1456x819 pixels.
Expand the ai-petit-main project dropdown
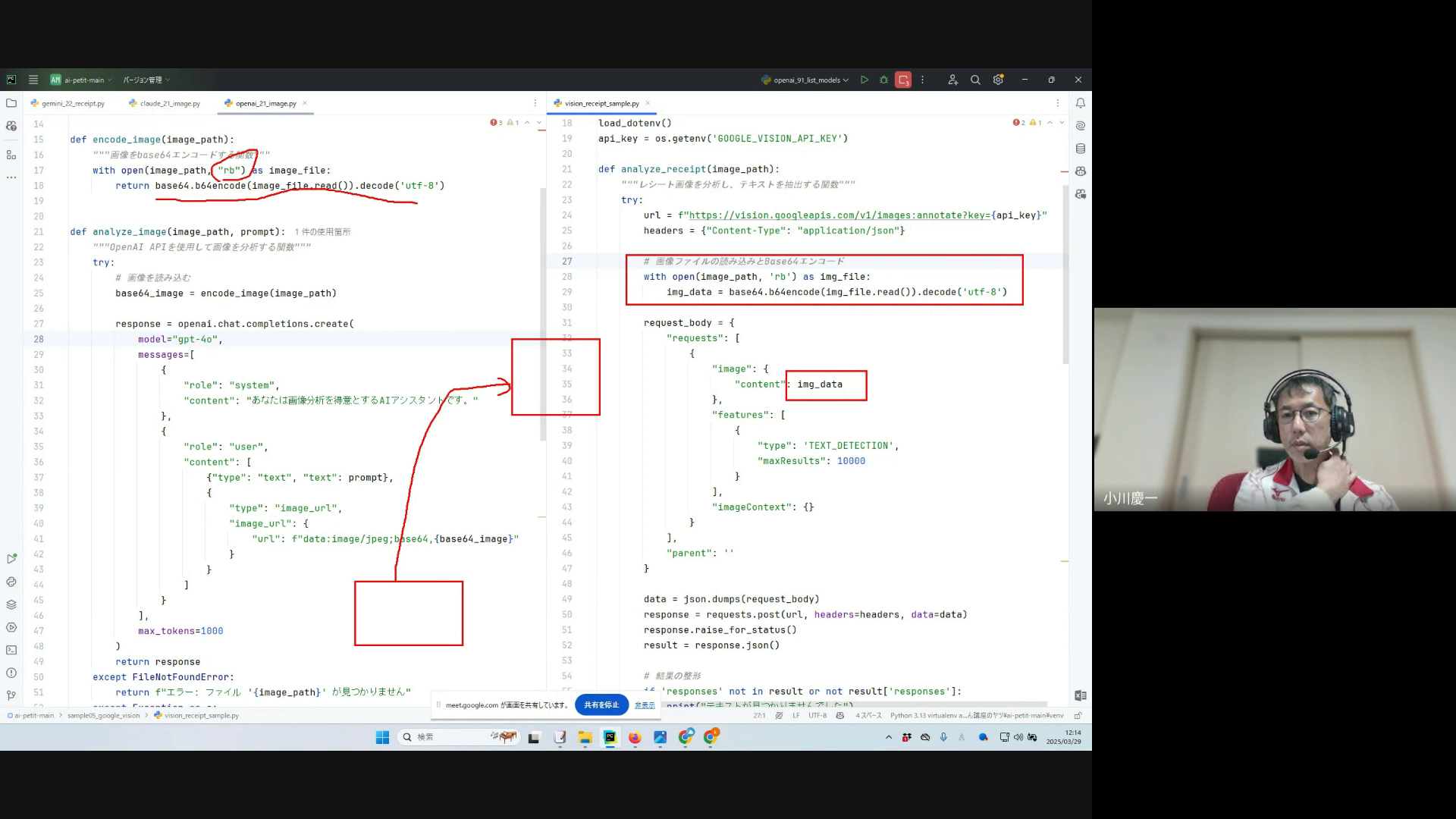coord(83,80)
